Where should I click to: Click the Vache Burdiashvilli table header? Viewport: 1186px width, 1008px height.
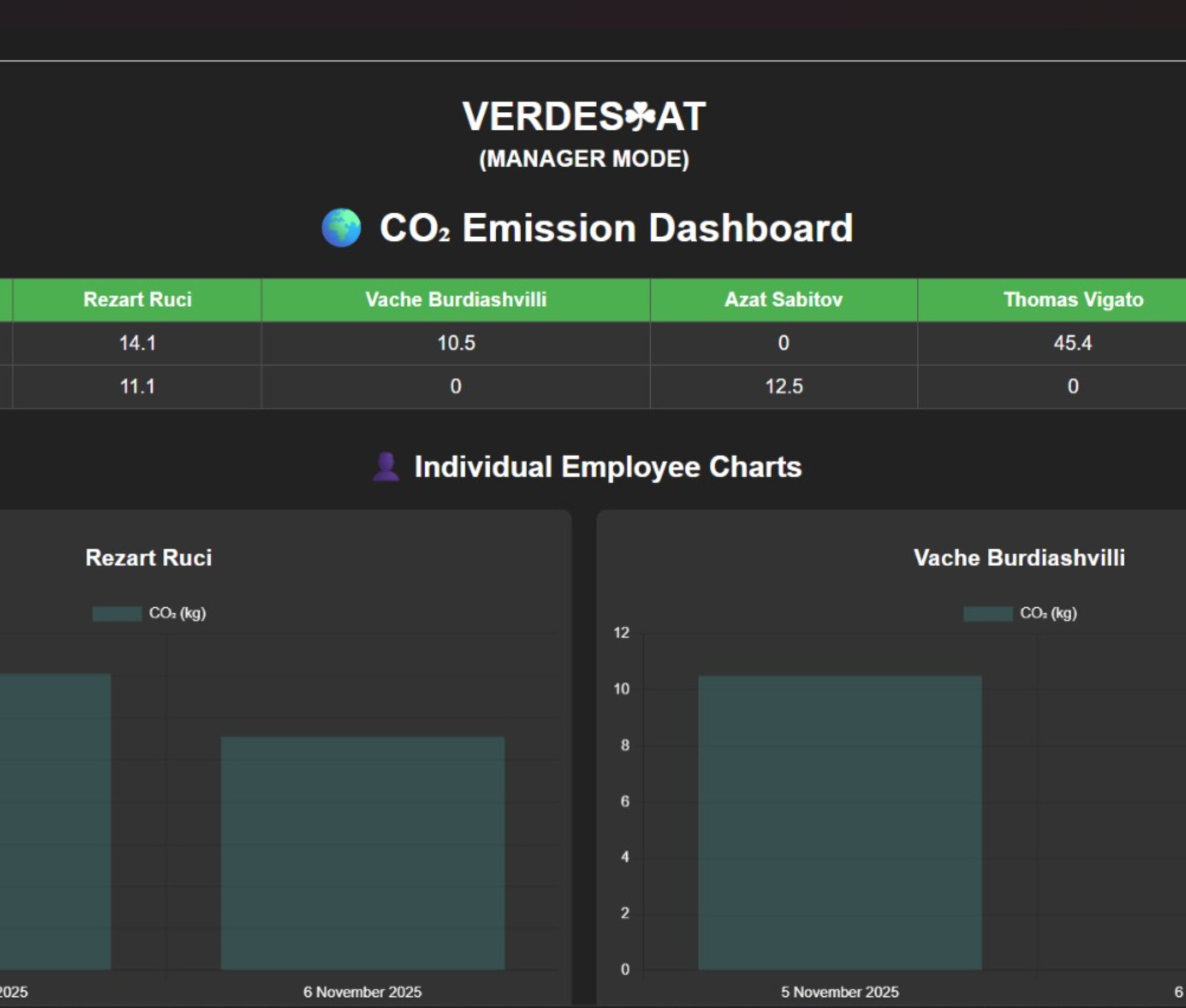point(455,300)
